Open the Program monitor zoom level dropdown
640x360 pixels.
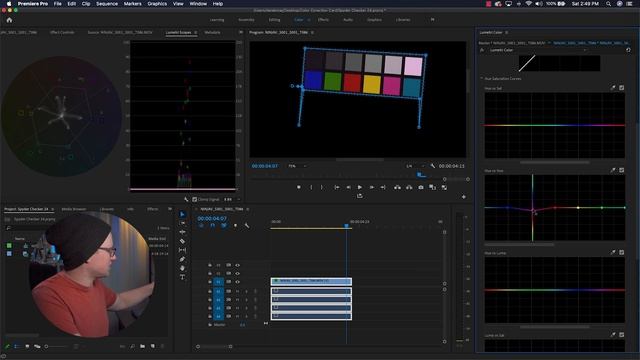(x=297, y=166)
